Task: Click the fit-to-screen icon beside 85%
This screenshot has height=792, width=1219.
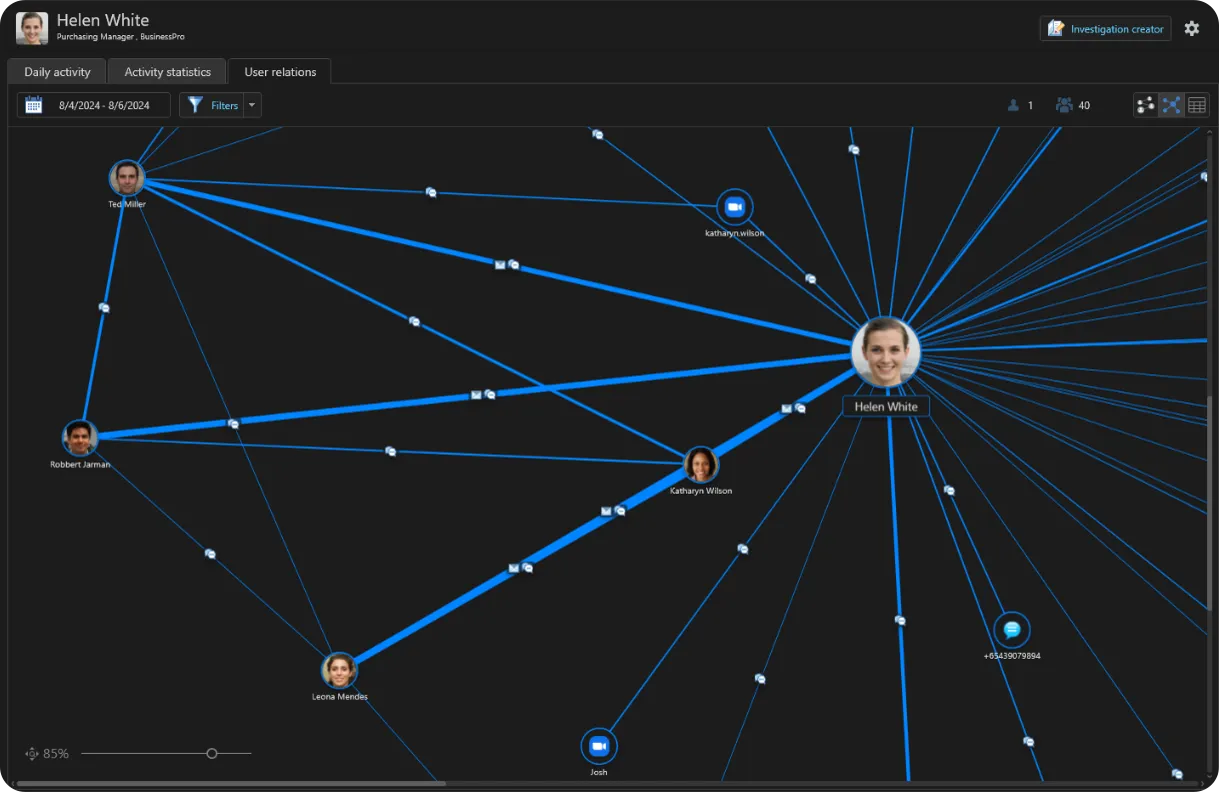Action: [31, 753]
